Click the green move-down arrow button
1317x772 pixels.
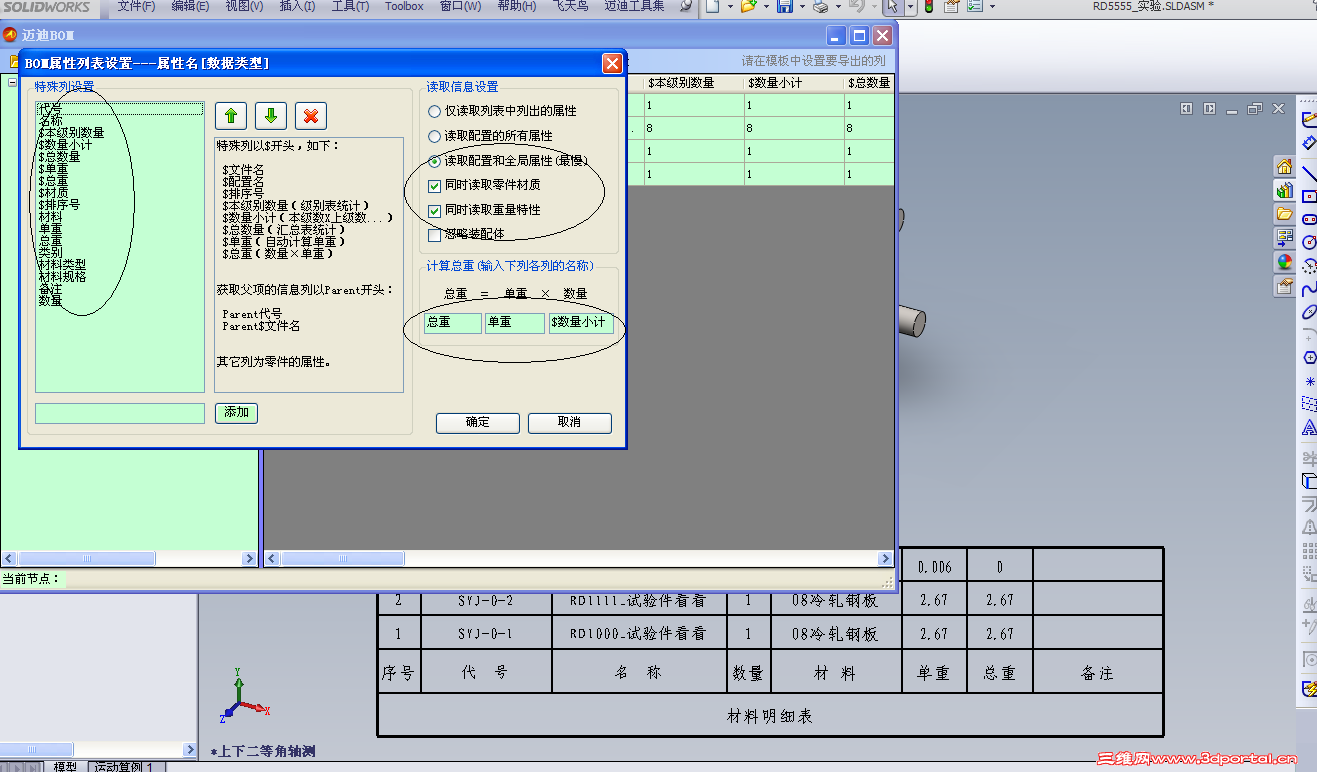(x=270, y=115)
